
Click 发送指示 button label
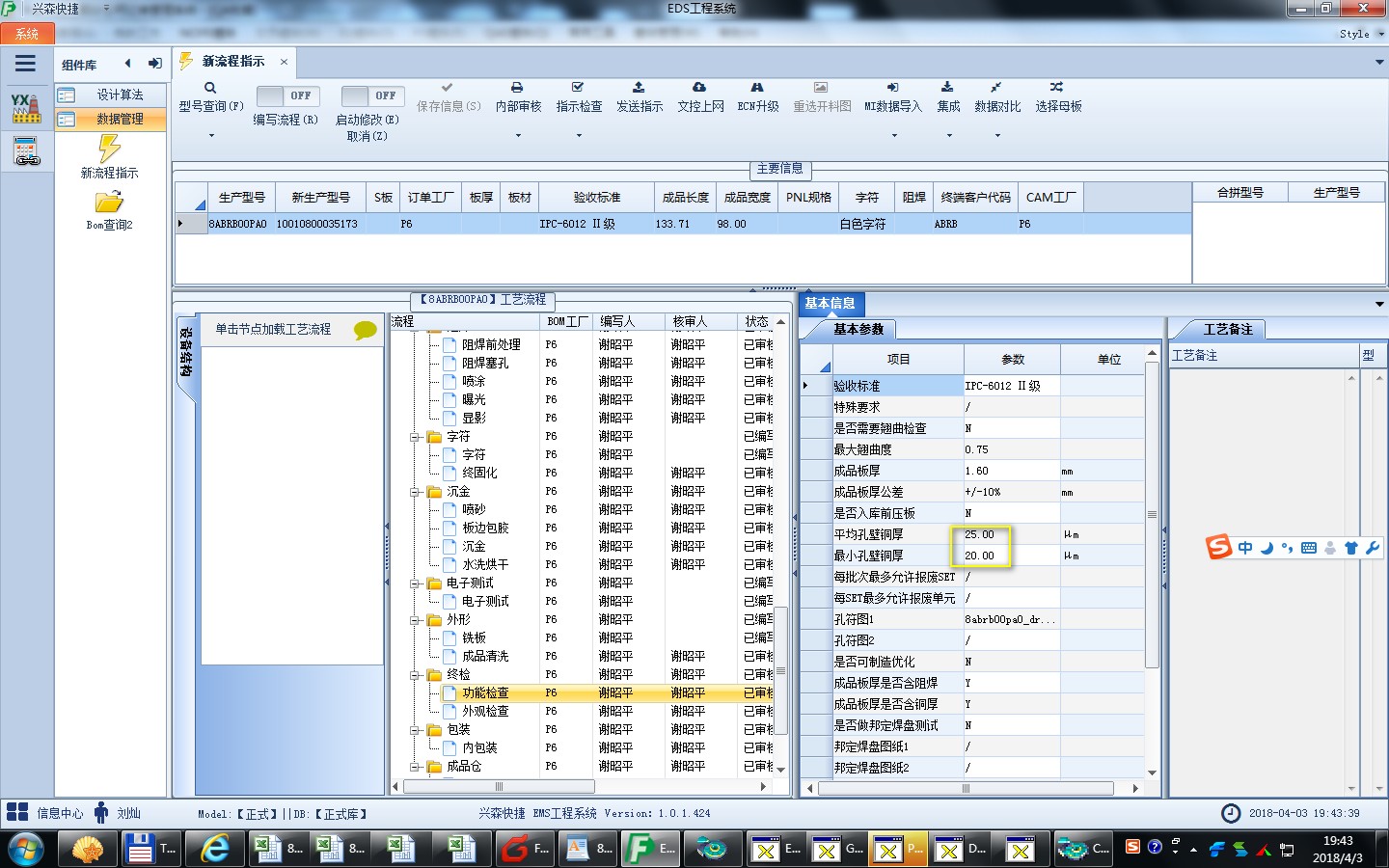pyautogui.click(x=640, y=106)
